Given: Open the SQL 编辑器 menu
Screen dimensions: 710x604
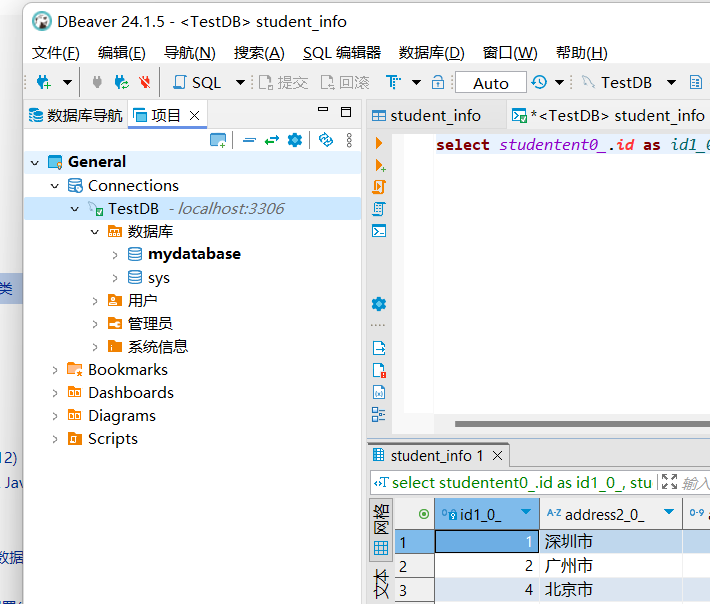Looking at the screenshot, I should [x=342, y=53].
